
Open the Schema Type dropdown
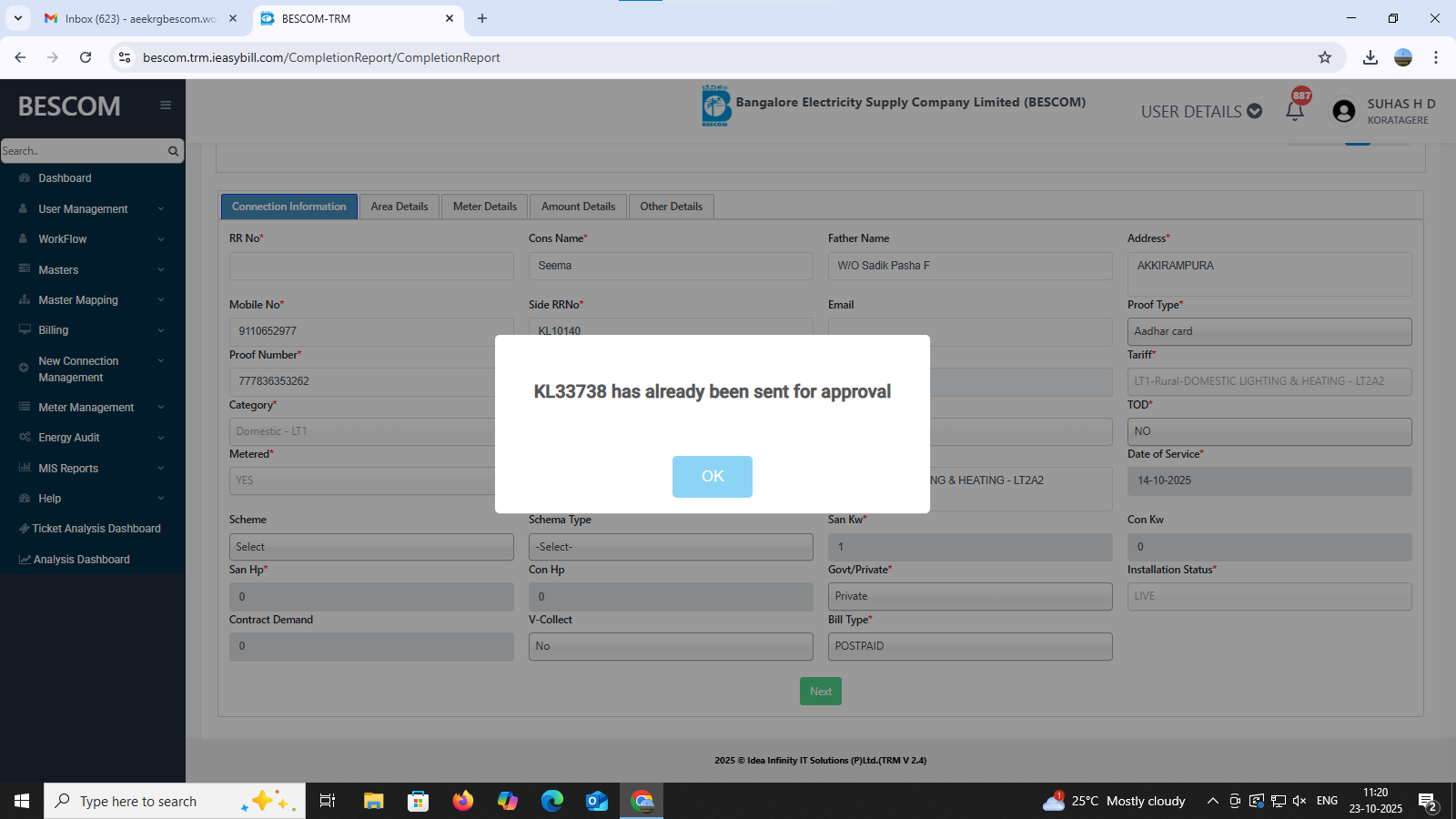click(671, 547)
